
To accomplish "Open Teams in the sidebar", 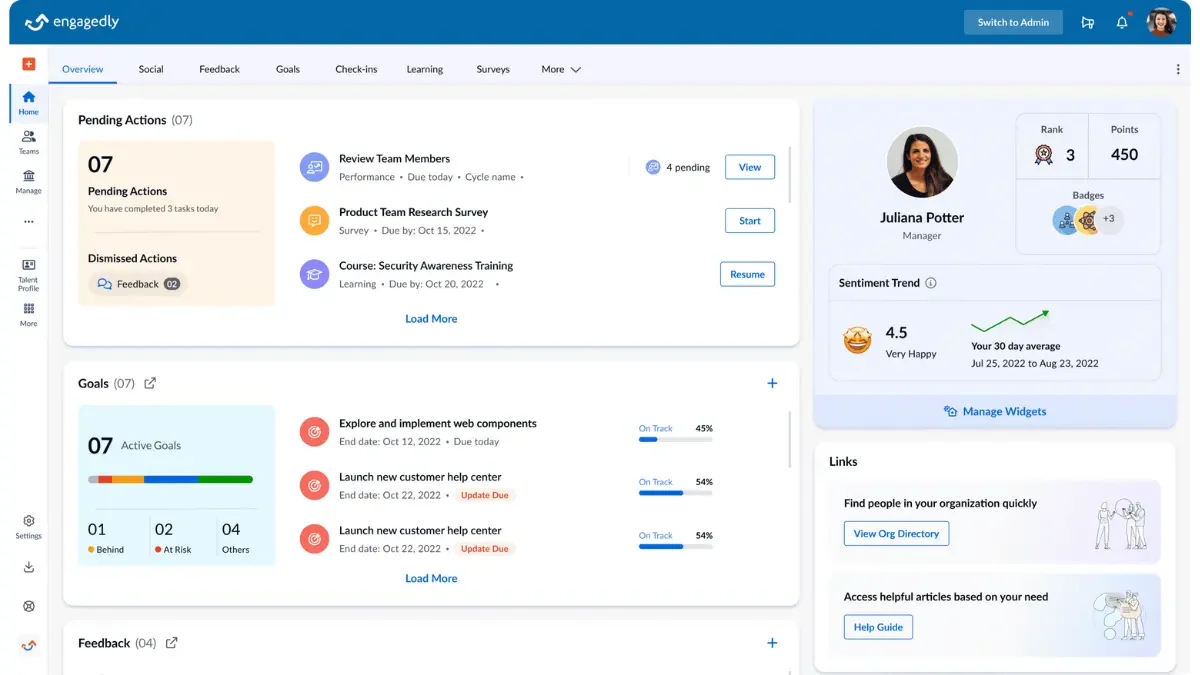I will 28,142.
